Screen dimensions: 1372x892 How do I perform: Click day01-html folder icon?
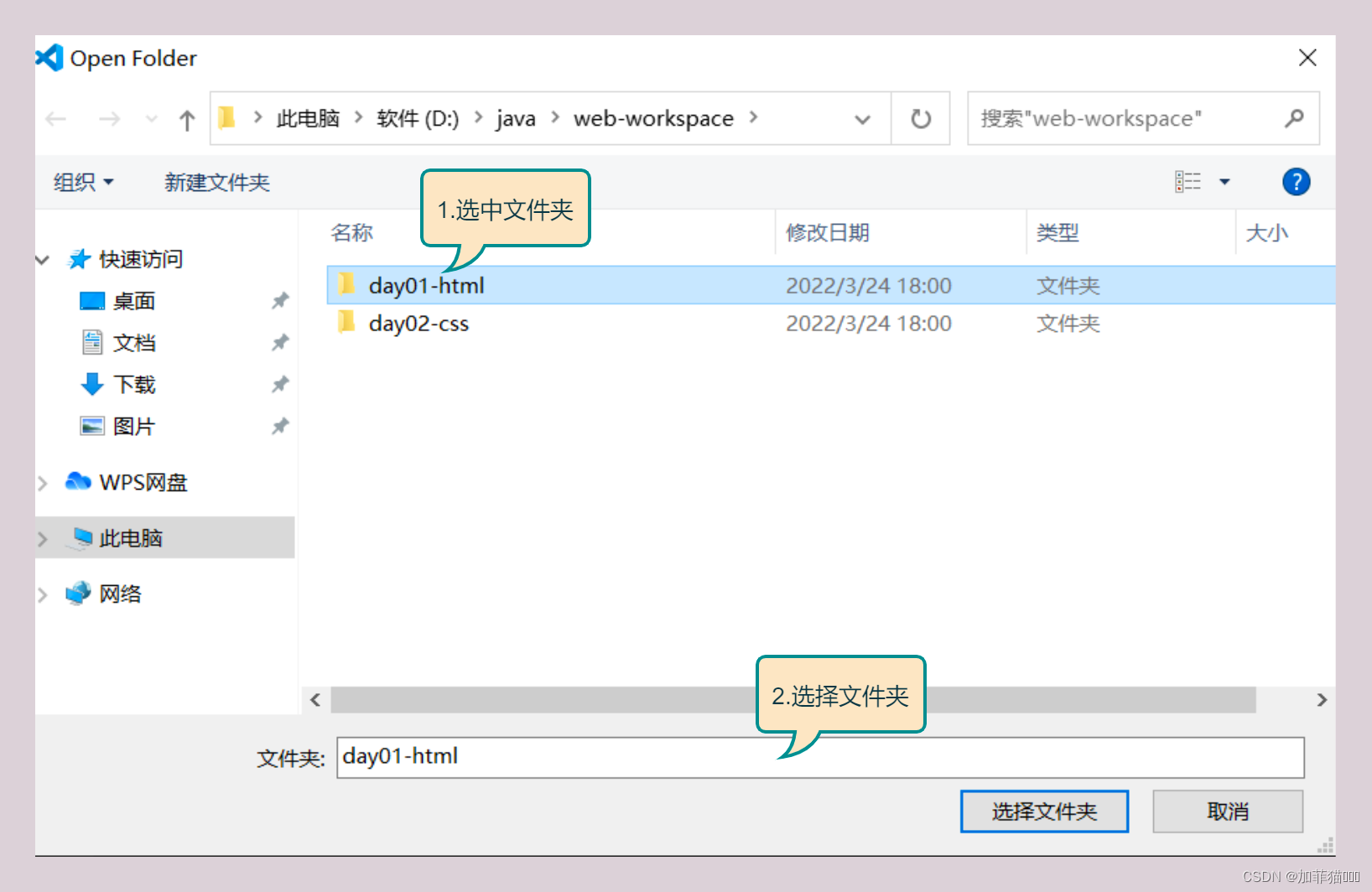click(346, 284)
